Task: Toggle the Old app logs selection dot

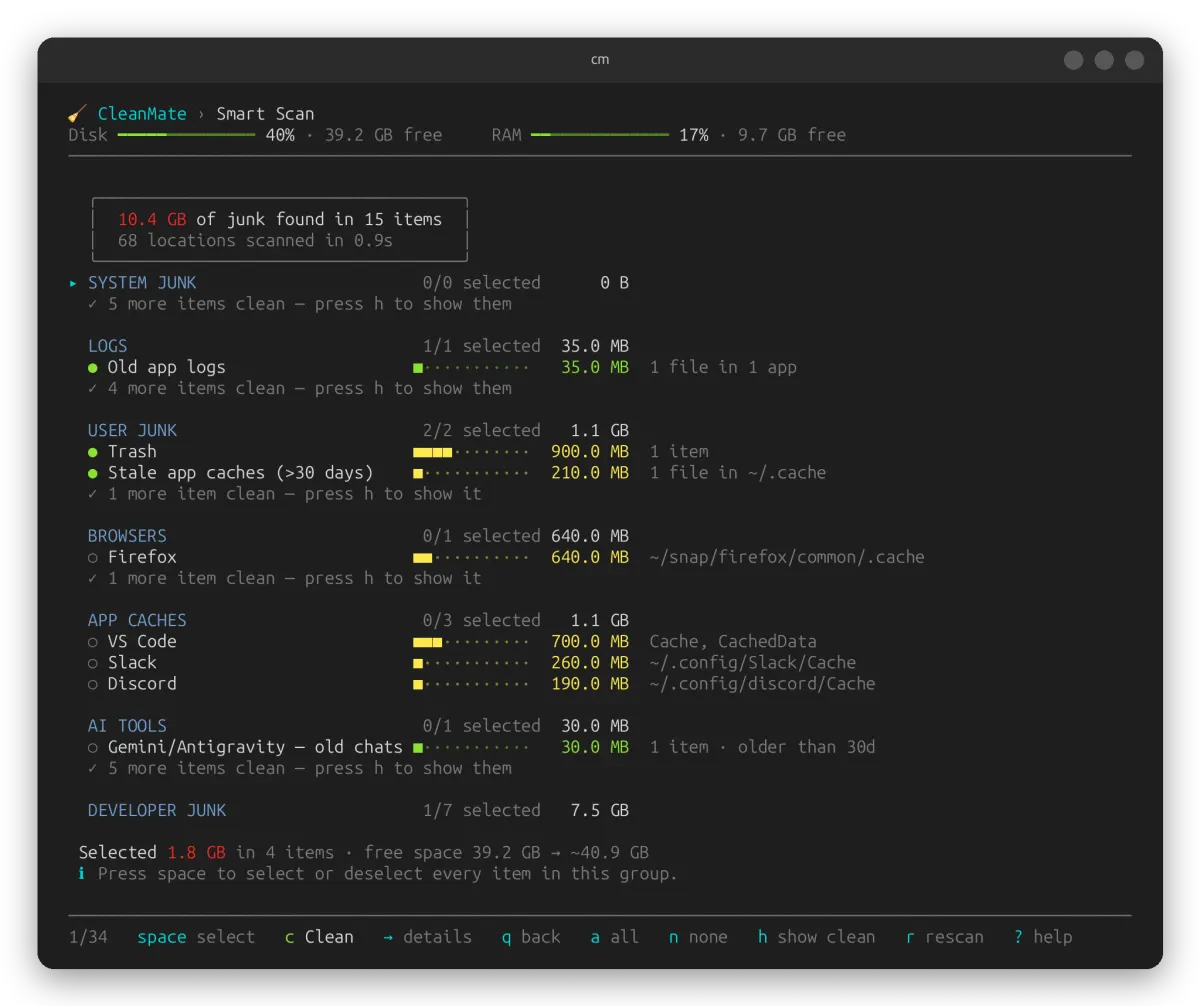Action: click(92, 367)
